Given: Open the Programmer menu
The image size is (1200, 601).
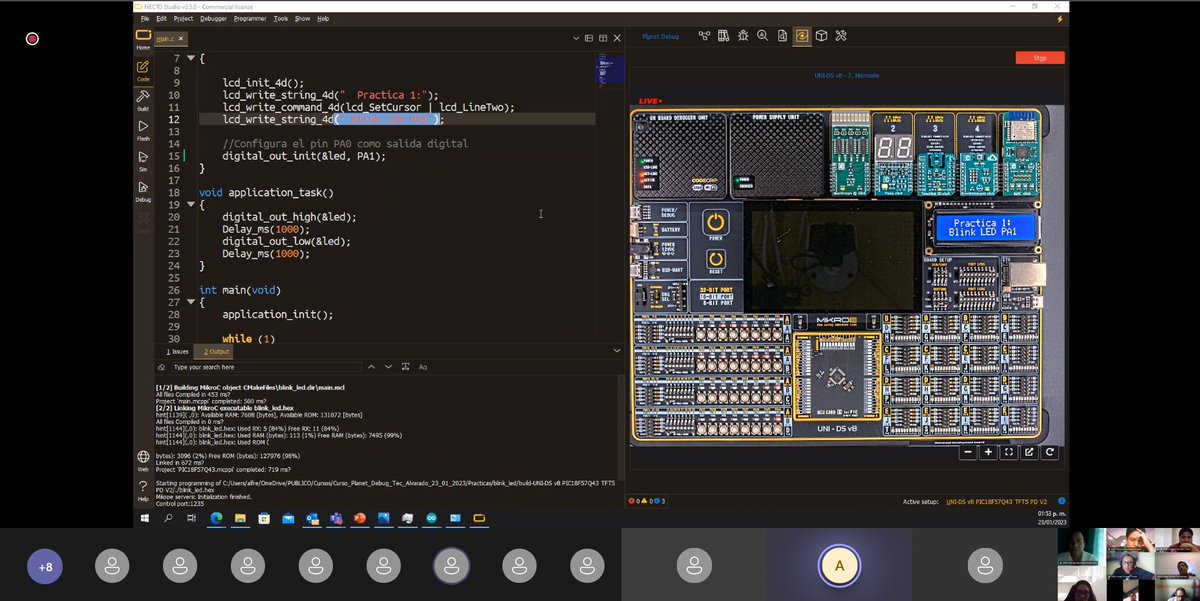Looking at the screenshot, I should [250, 18].
